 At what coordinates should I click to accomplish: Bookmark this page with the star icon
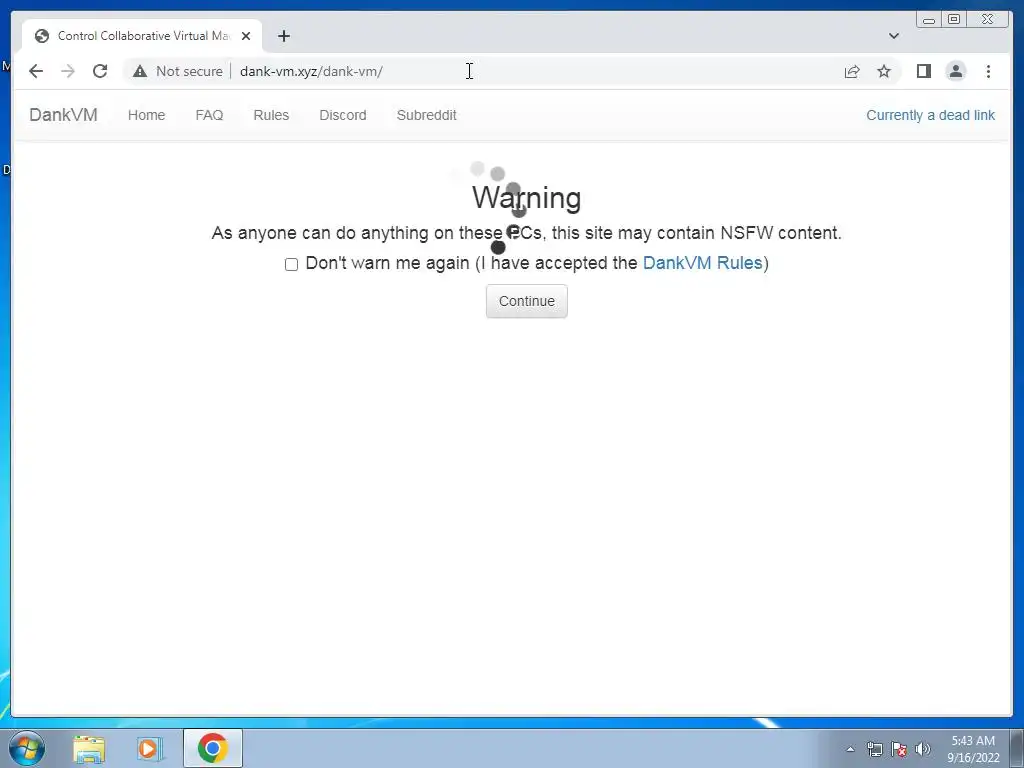tap(884, 71)
